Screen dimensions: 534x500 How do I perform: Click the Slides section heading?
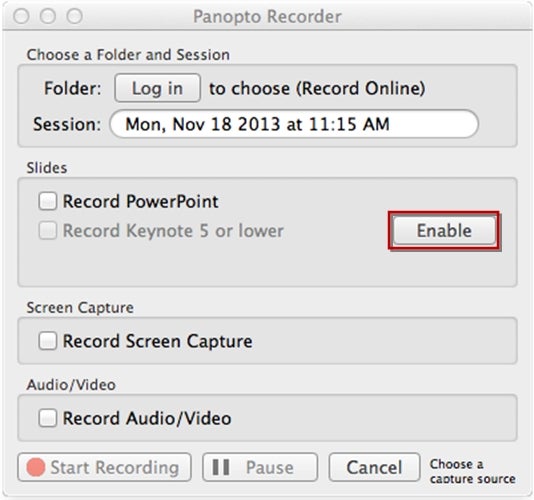coord(47,168)
